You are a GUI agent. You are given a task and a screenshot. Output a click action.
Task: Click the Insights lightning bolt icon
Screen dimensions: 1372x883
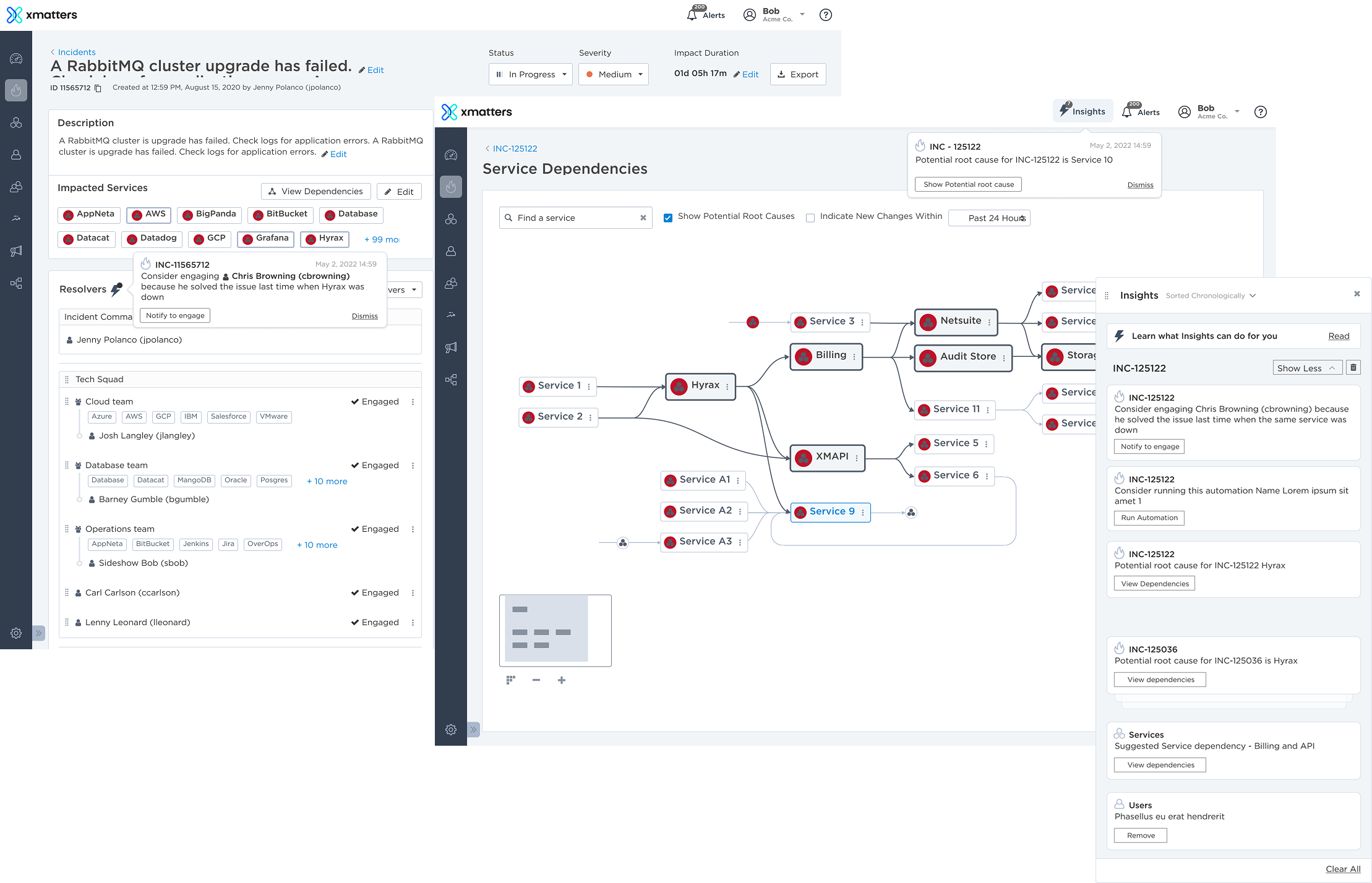click(x=1065, y=110)
